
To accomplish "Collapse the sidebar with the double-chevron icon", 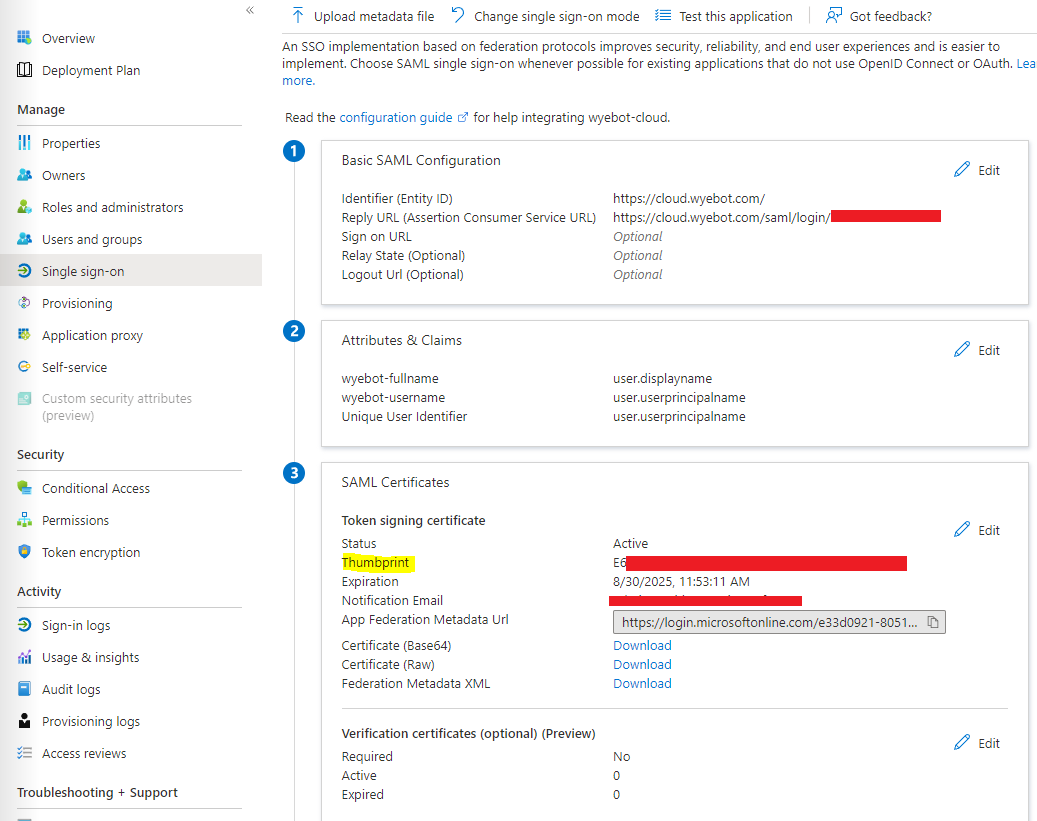I will (x=250, y=10).
